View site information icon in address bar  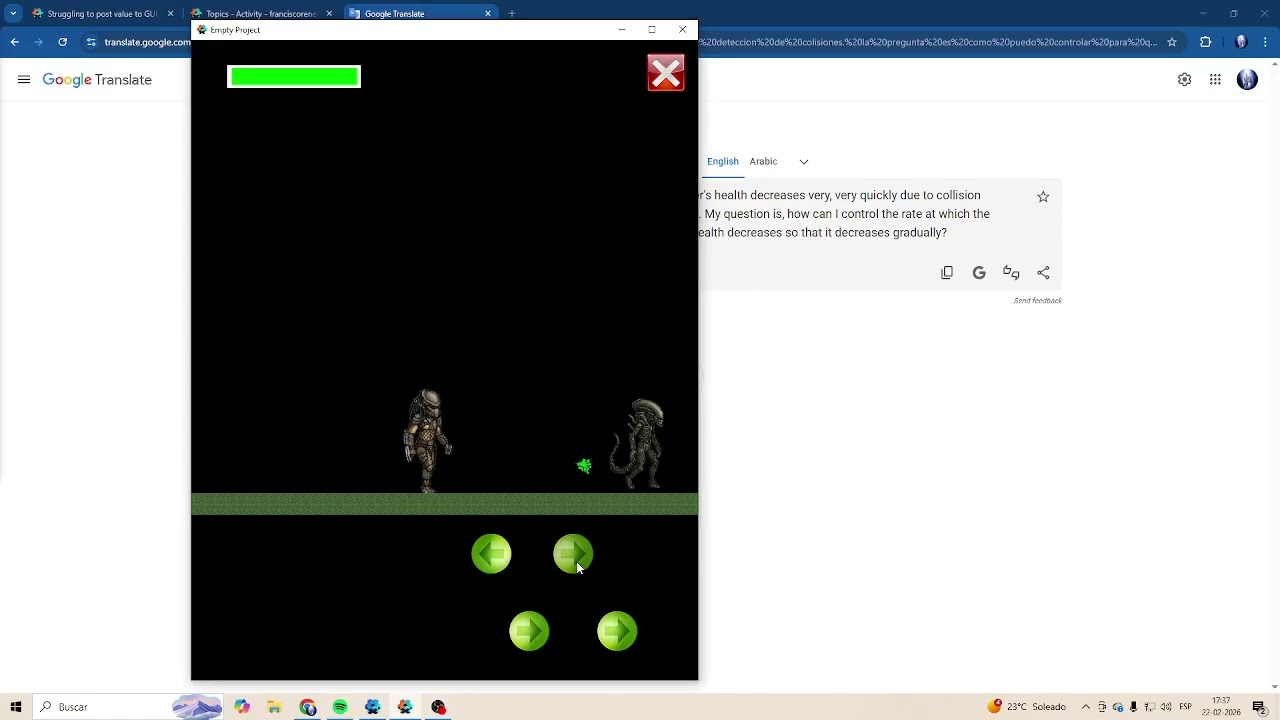pos(91,42)
